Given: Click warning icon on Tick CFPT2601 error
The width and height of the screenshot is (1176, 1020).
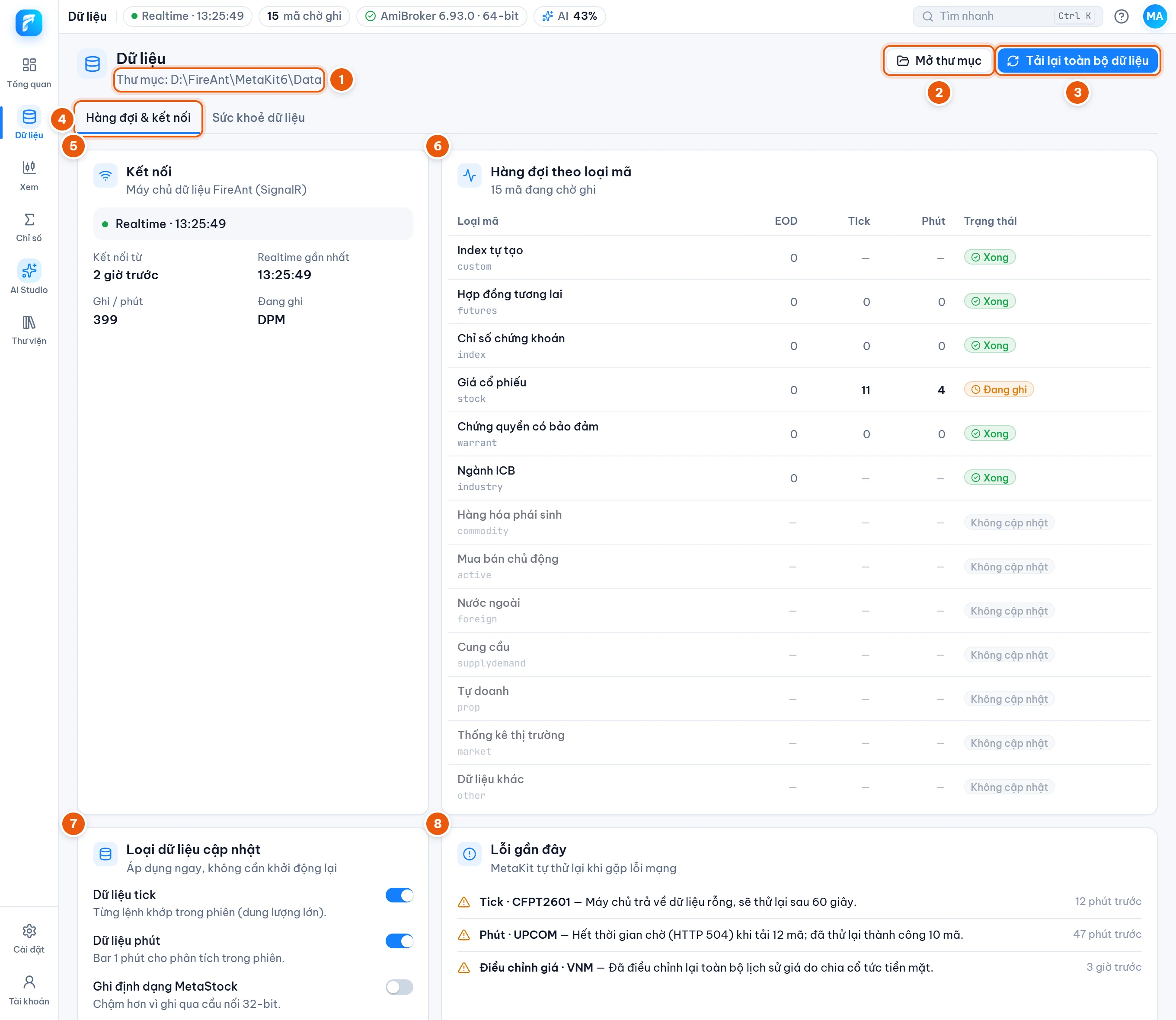Looking at the screenshot, I should pos(464,902).
